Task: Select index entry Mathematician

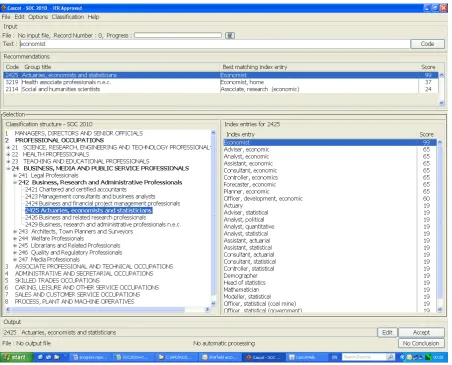Action: [241, 289]
